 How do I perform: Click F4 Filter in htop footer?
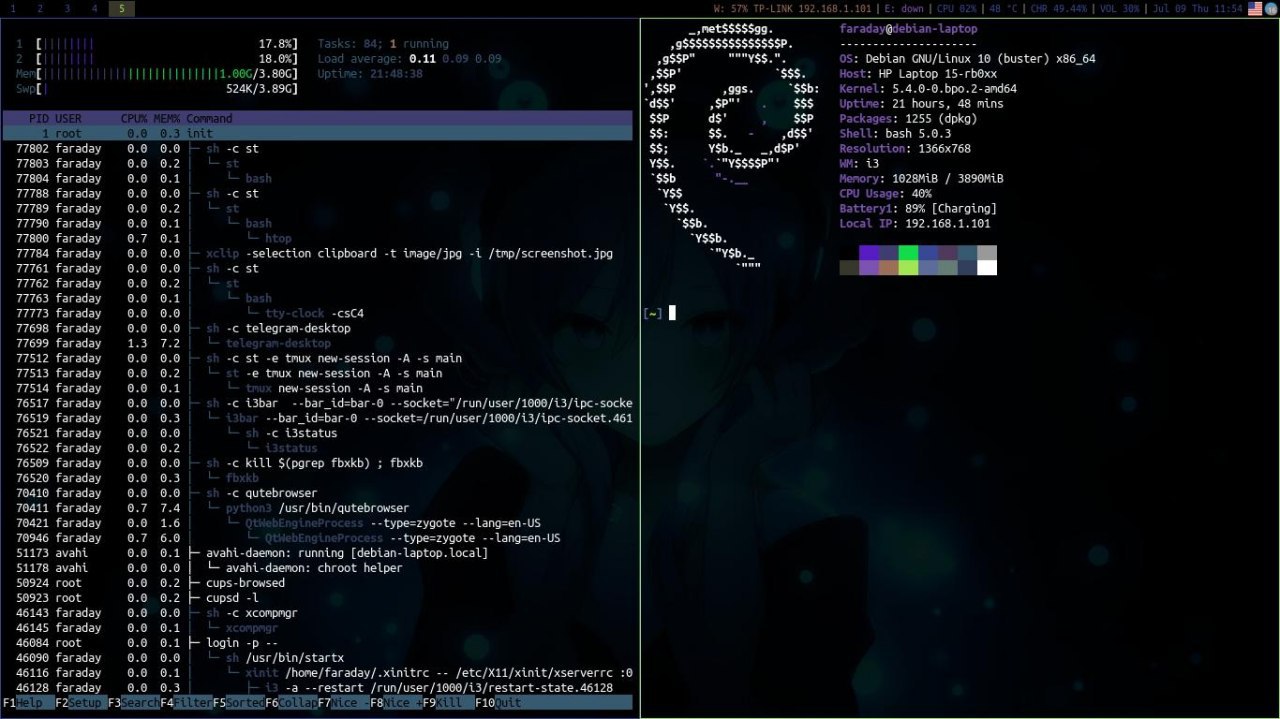pos(186,703)
